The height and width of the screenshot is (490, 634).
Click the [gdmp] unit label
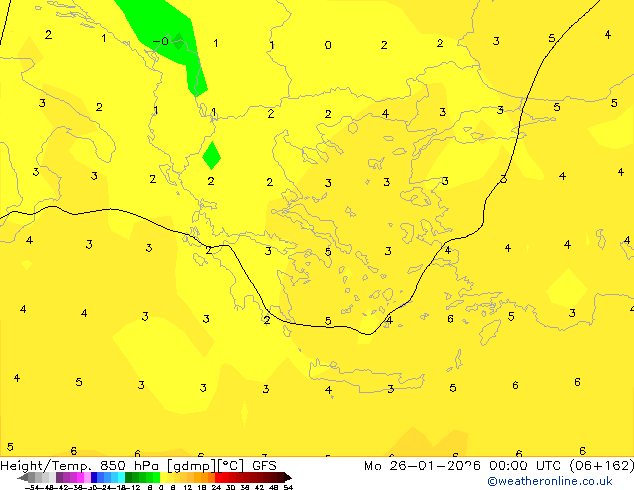coord(190,465)
